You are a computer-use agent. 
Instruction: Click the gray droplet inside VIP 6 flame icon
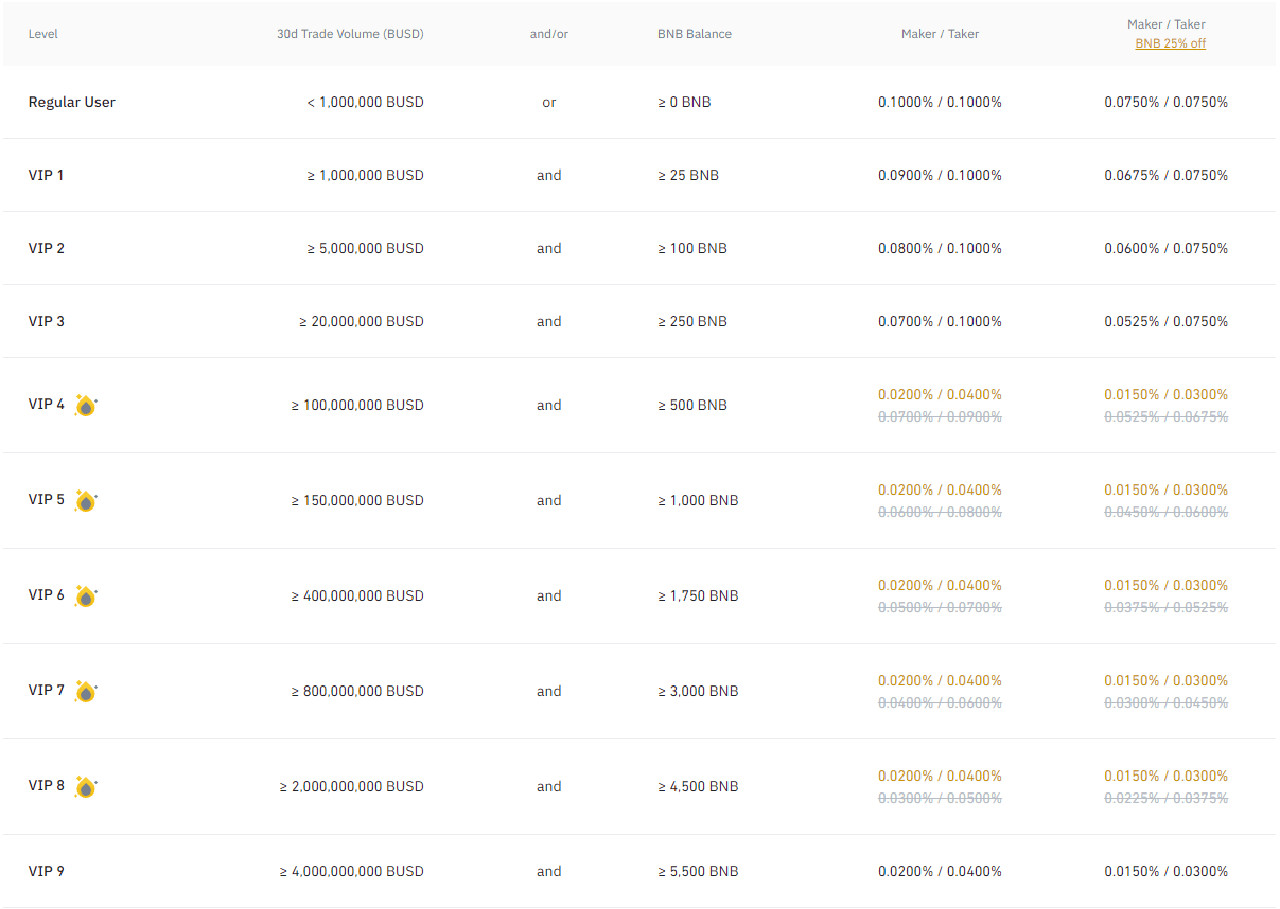[x=85, y=597]
